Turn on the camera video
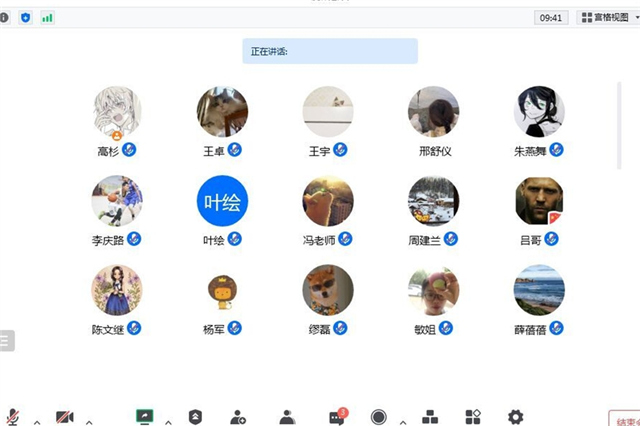The height and width of the screenshot is (426, 640). tap(65, 417)
